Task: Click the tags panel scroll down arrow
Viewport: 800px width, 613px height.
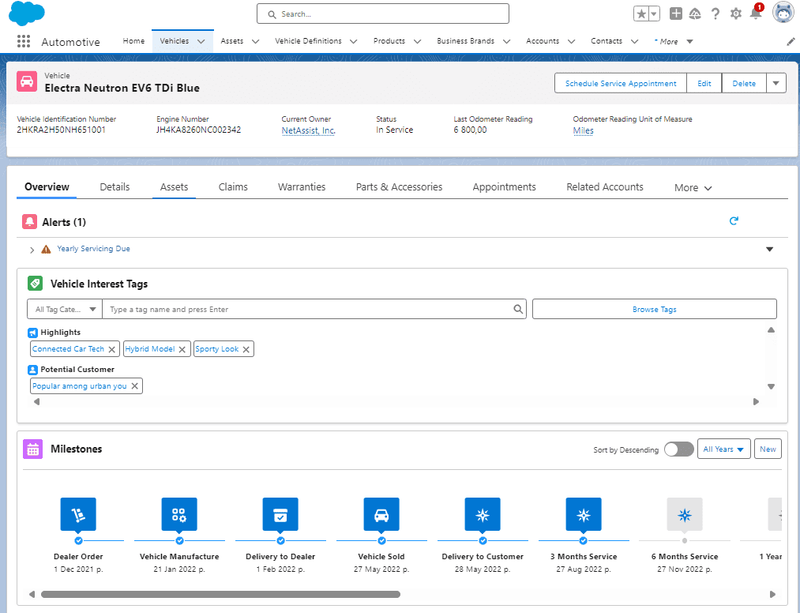Action: (771, 386)
